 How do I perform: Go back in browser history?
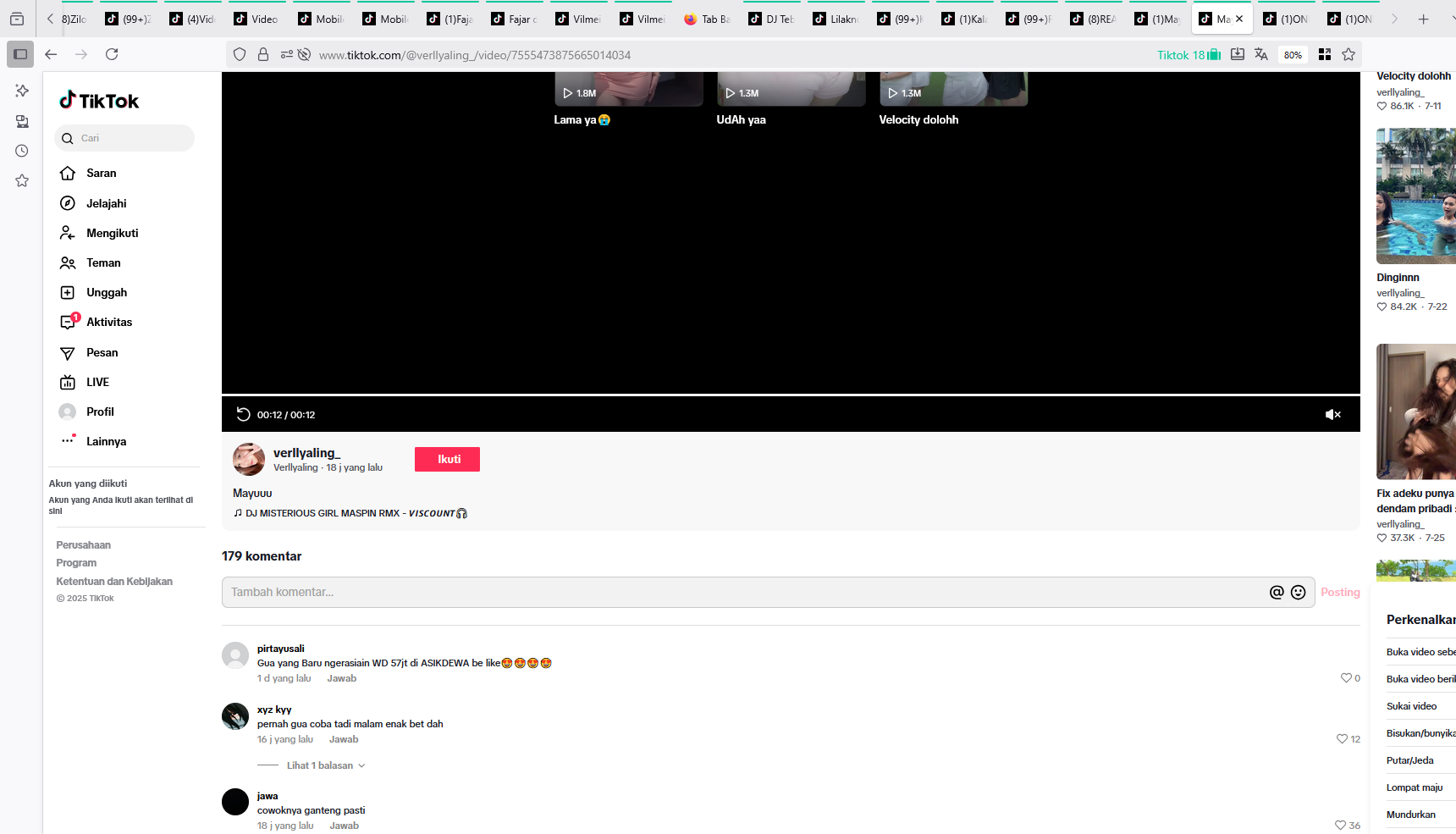pos(51,54)
